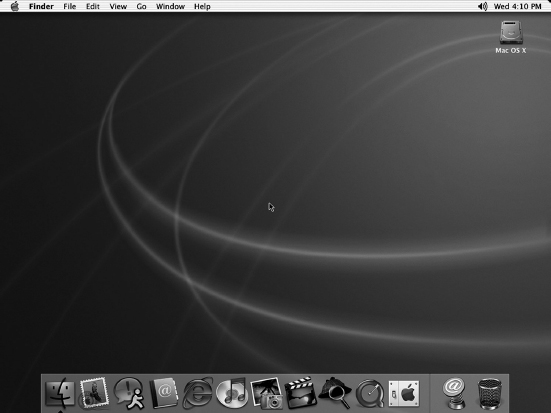
Task: Click the volume icon in menu bar
Action: pos(483,6)
